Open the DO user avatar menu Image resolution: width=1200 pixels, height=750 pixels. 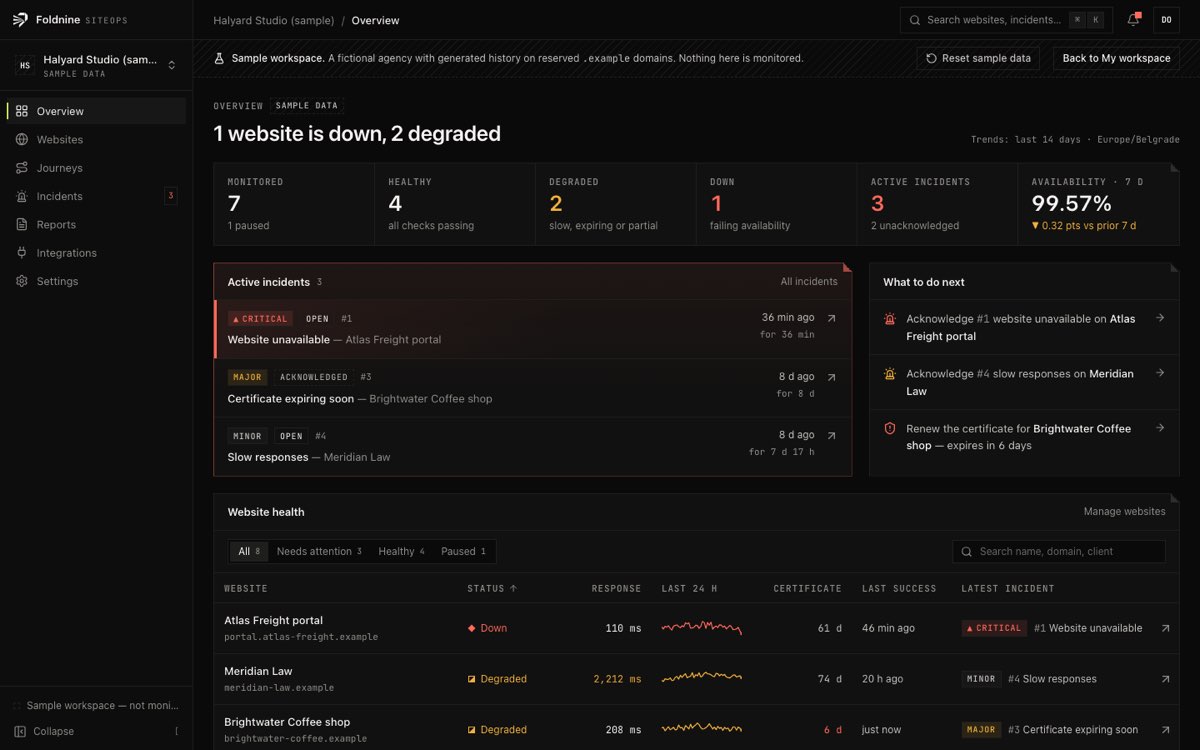pyautogui.click(x=1166, y=20)
